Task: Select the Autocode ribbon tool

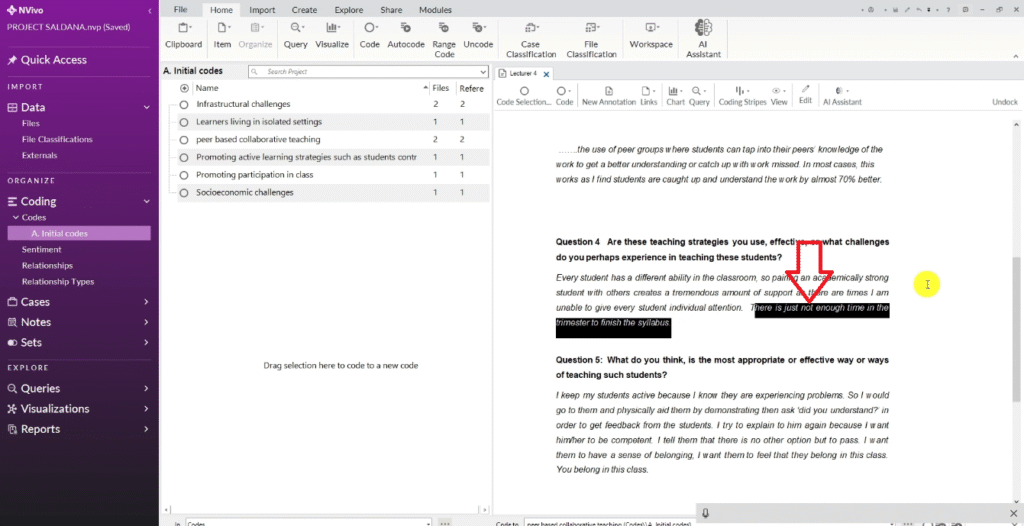Action: (x=406, y=29)
